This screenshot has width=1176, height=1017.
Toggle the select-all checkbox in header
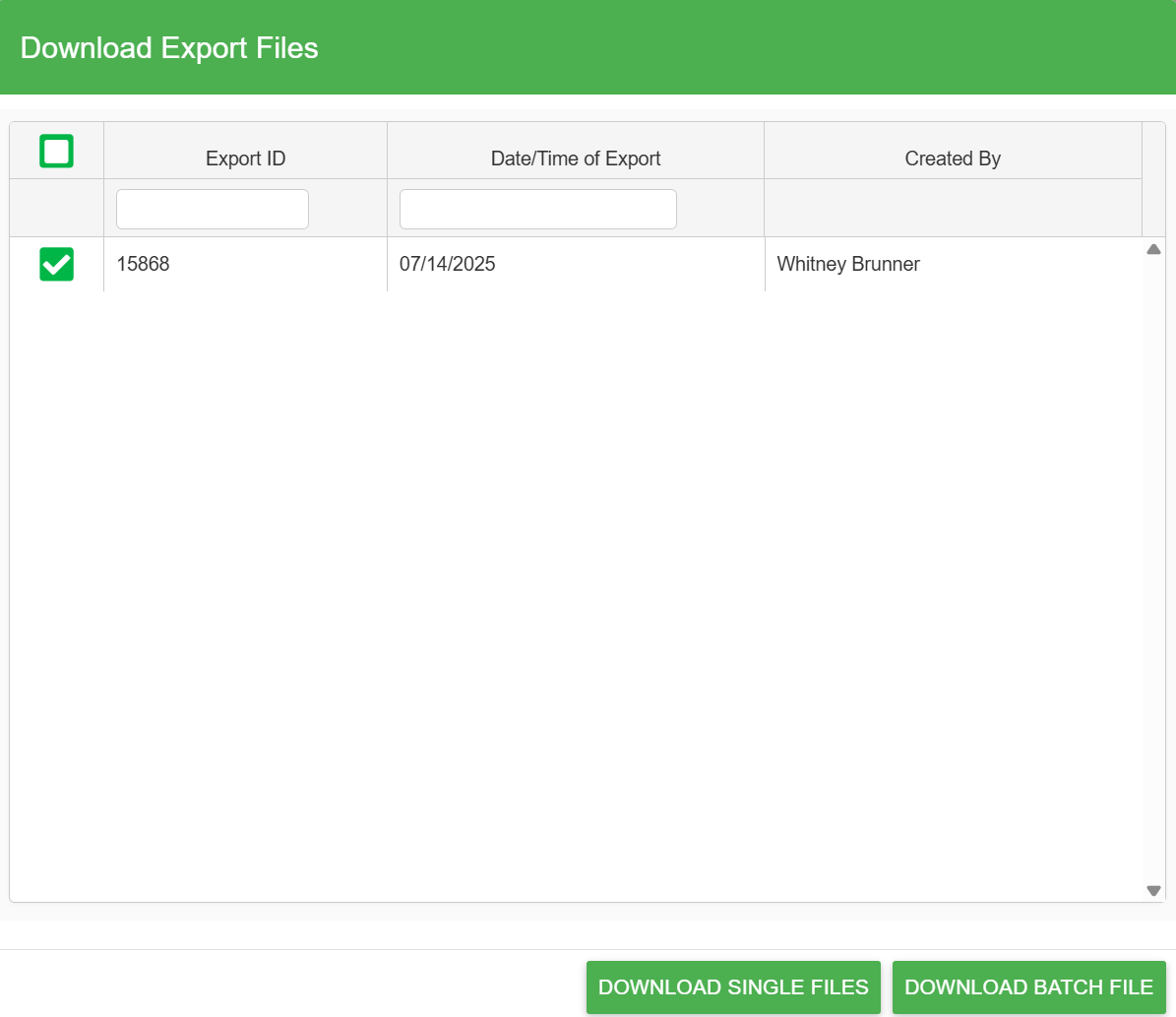click(56, 151)
